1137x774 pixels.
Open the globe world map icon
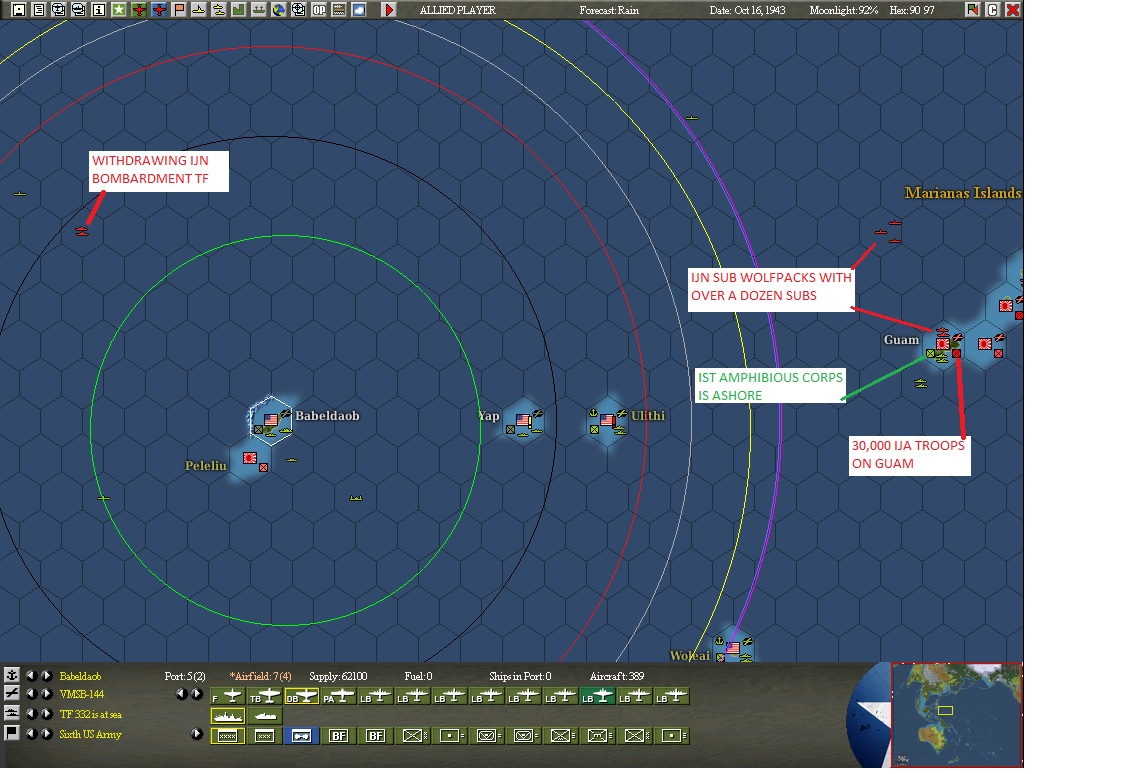pyautogui.click(x=278, y=10)
